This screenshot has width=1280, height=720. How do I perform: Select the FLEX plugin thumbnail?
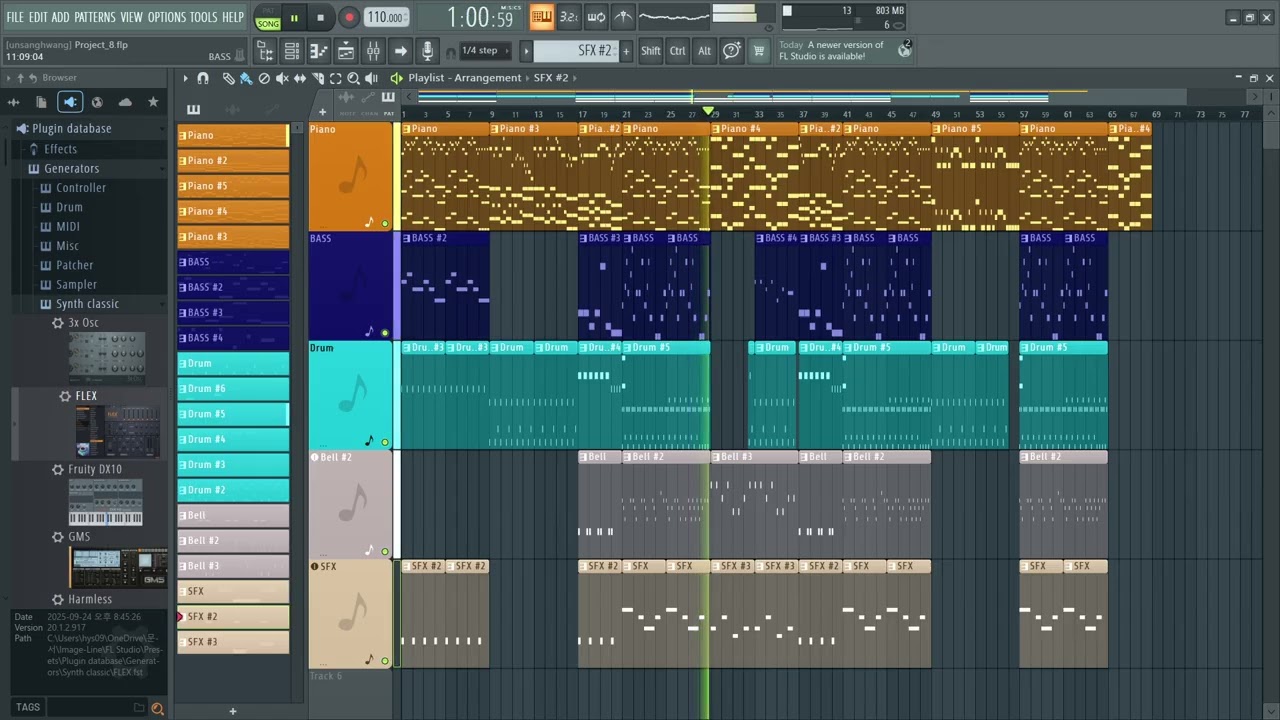click(117, 430)
